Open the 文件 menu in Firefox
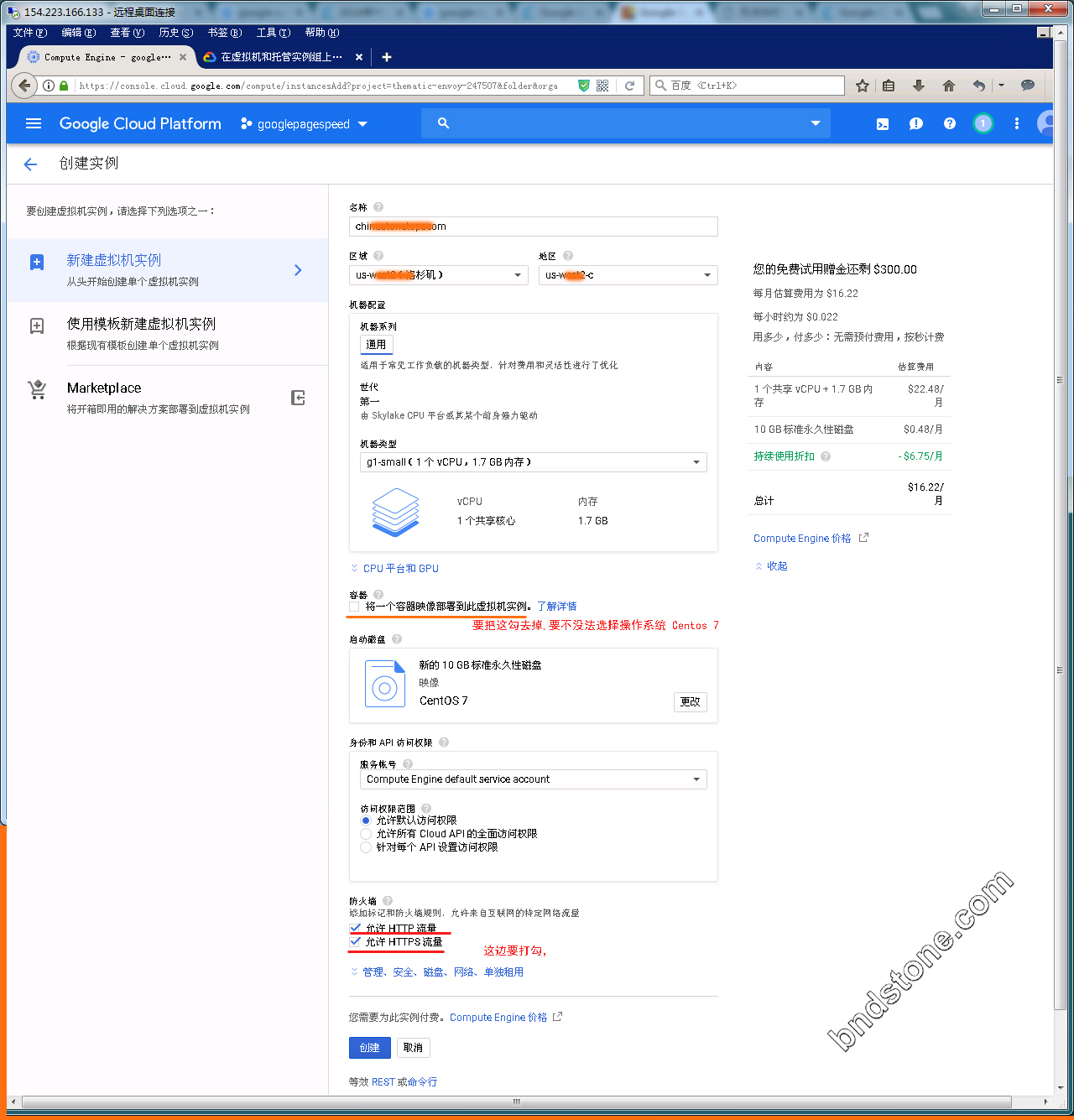The image size is (1074, 1120). point(30,33)
